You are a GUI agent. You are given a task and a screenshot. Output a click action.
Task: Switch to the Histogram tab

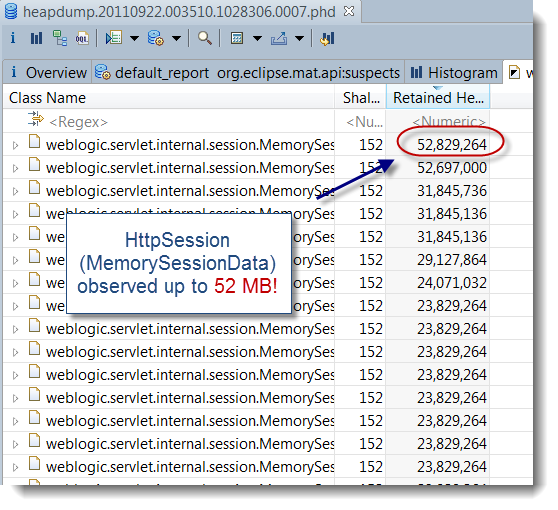pyautogui.click(x=454, y=73)
